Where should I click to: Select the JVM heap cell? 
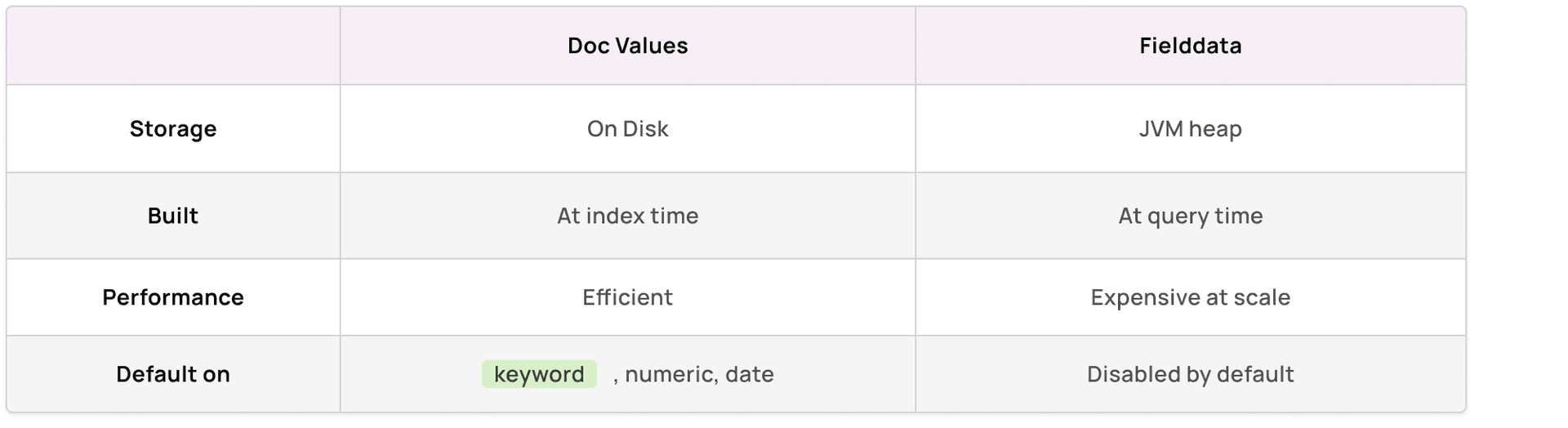click(1190, 129)
